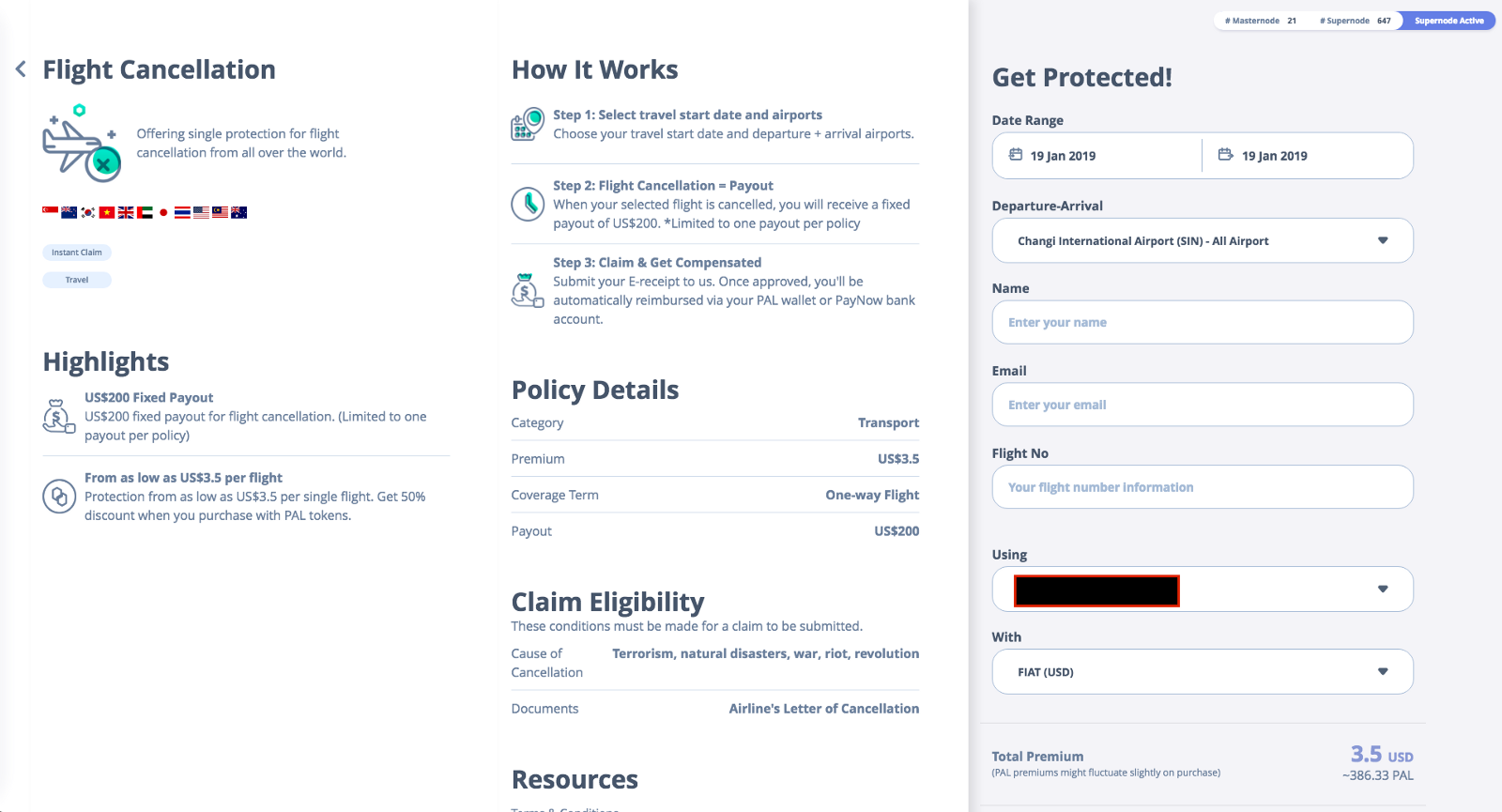Click the Supernode Active badge

1448,21
